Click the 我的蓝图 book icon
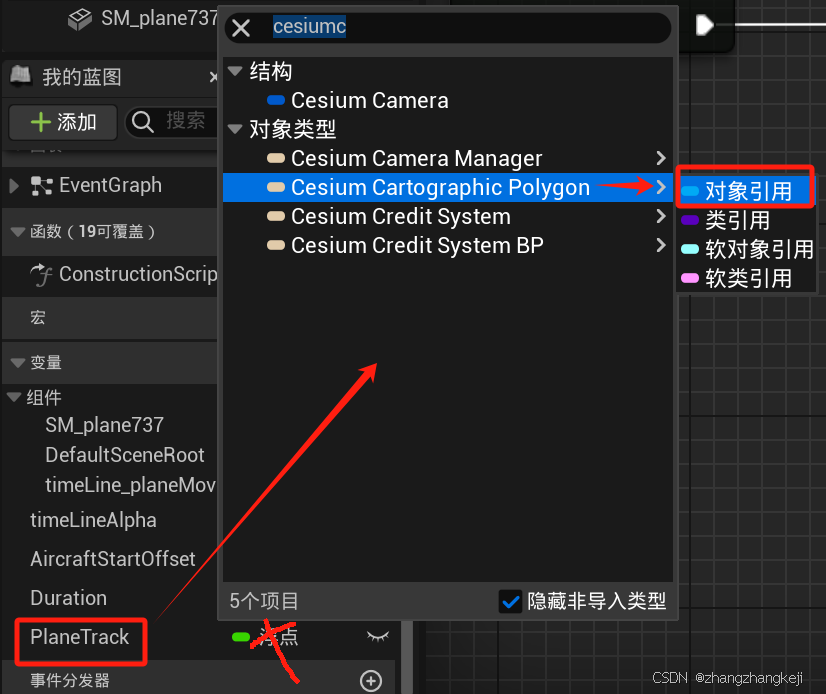This screenshot has height=694, width=826. click(x=21, y=76)
